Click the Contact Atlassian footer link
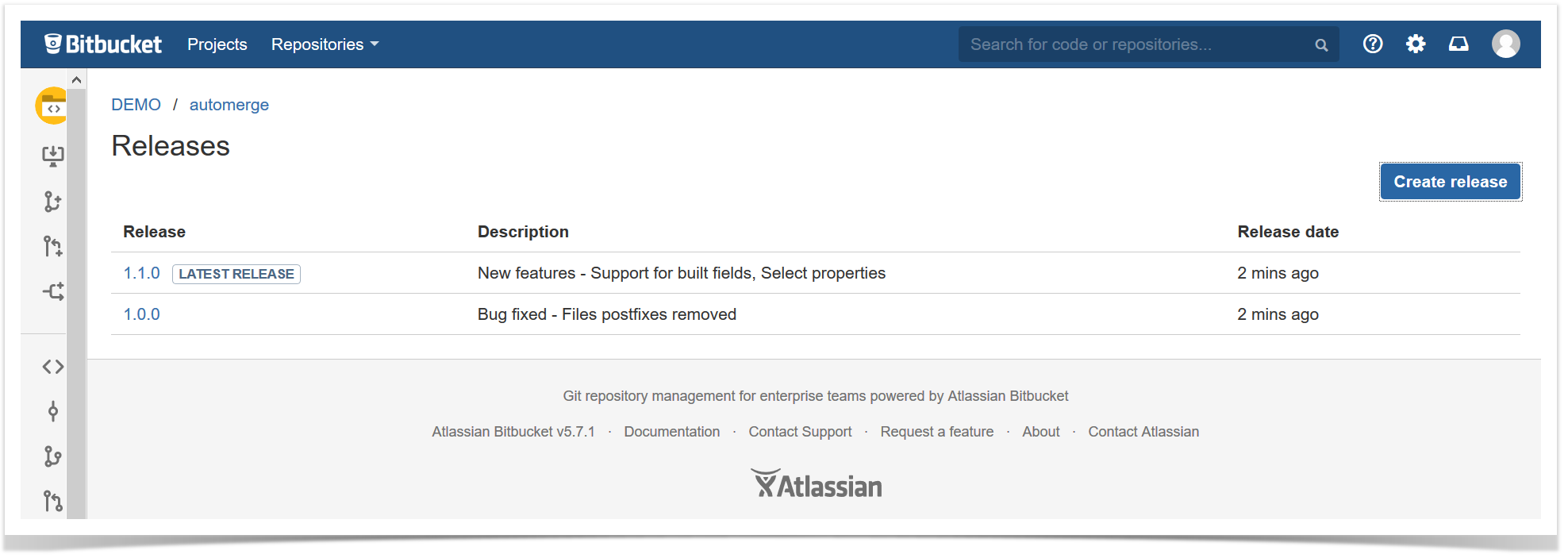Viewport: 1568px width, 558px height. [1143, 432]
